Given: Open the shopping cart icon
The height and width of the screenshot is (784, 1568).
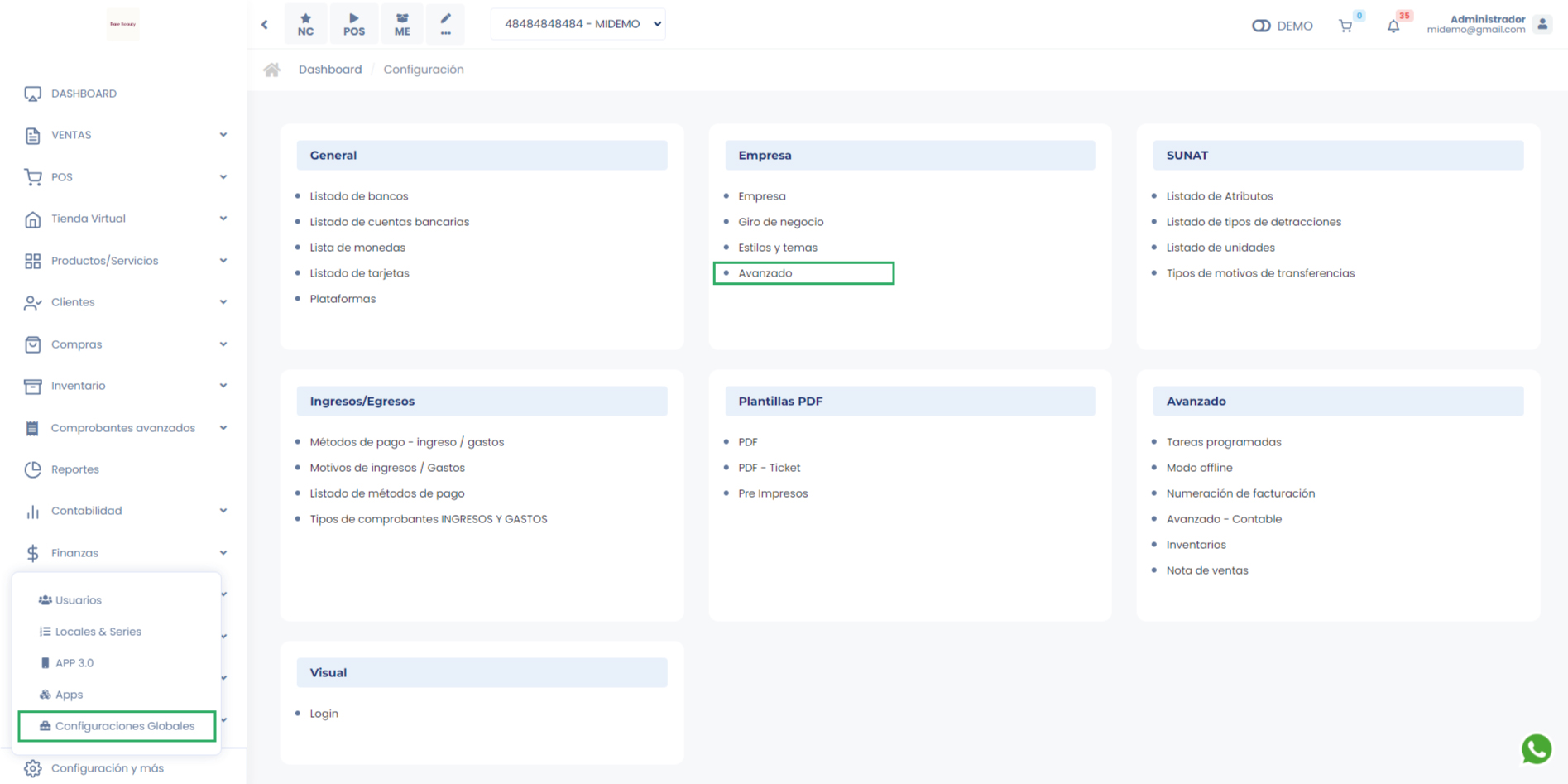Looking at the screenshot, I should point(1345,26).
